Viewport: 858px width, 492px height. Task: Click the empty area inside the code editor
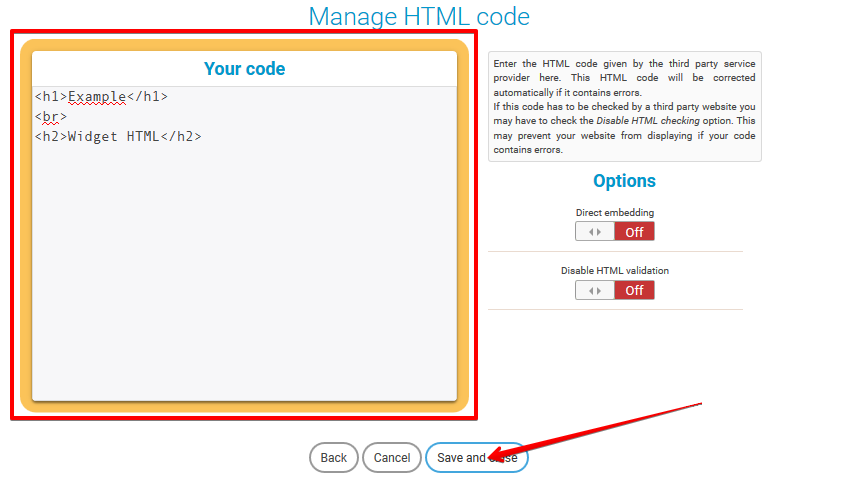click(x=244, y=280)
